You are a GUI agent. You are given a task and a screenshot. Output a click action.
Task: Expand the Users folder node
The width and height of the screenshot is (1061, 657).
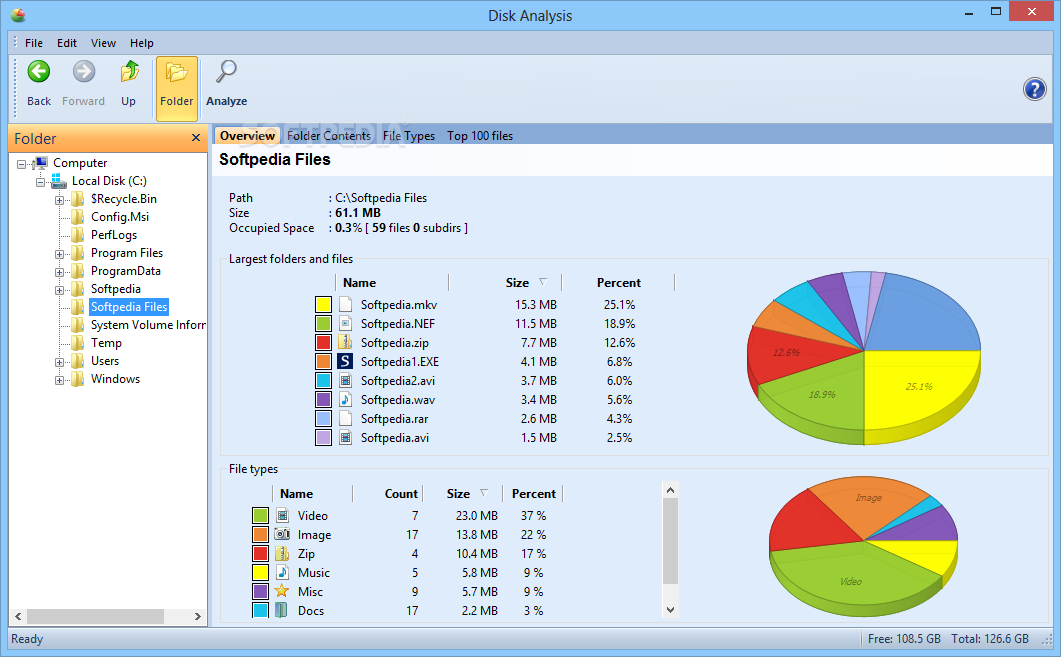pos(60,362)
